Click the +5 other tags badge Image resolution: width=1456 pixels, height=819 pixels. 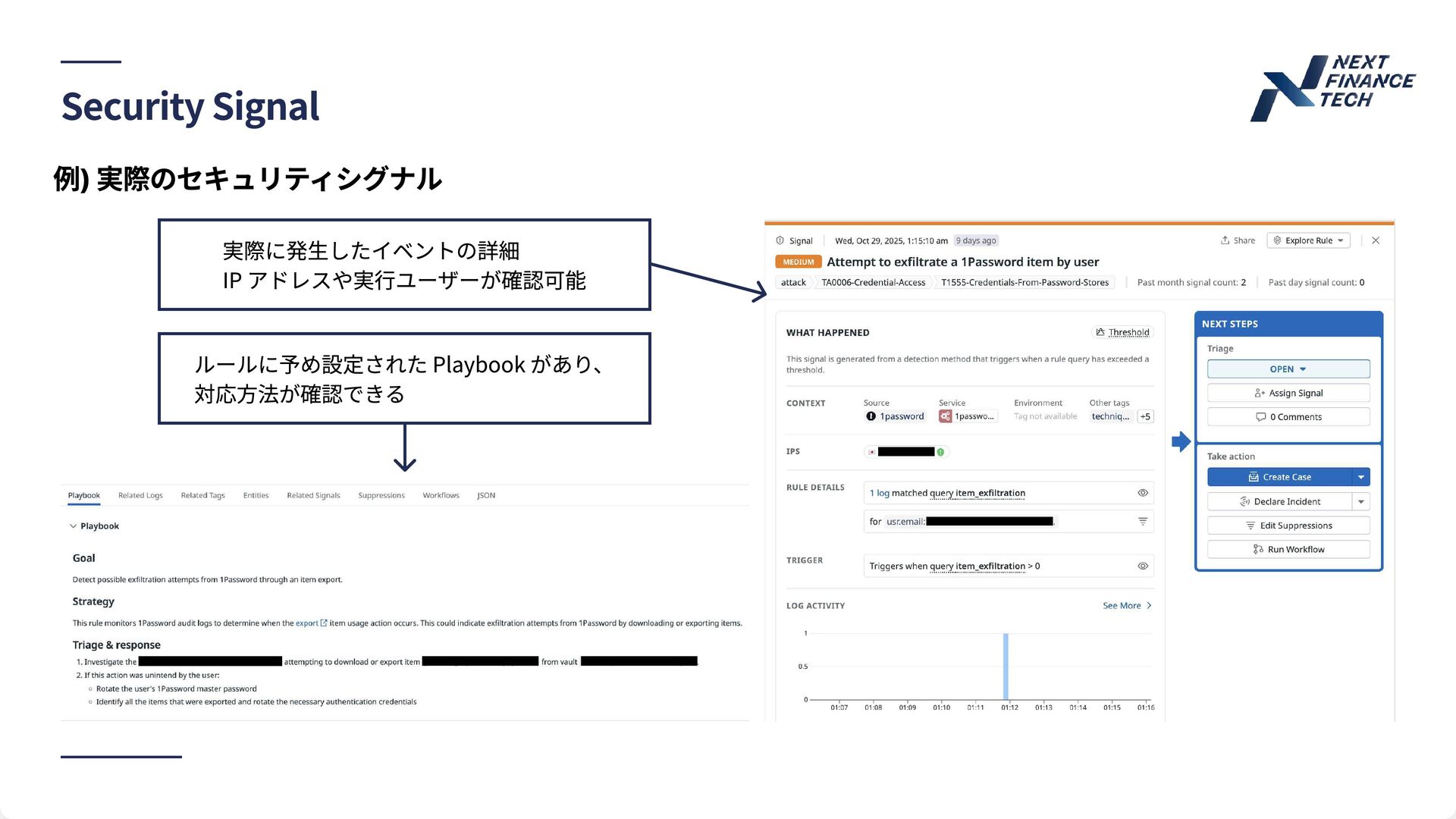tap(1145, 416)
